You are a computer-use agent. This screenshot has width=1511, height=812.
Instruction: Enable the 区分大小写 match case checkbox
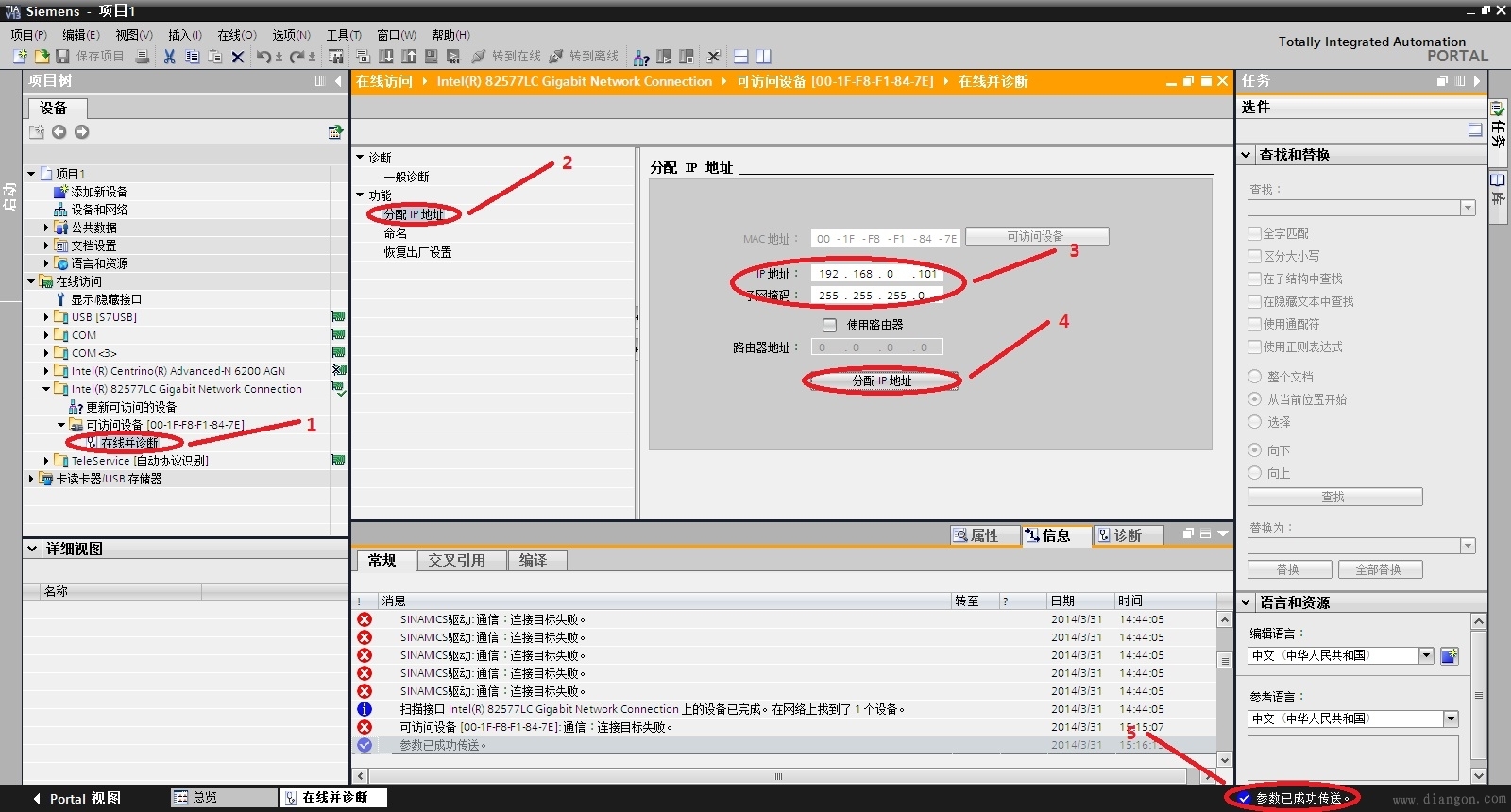[1254, 256]
